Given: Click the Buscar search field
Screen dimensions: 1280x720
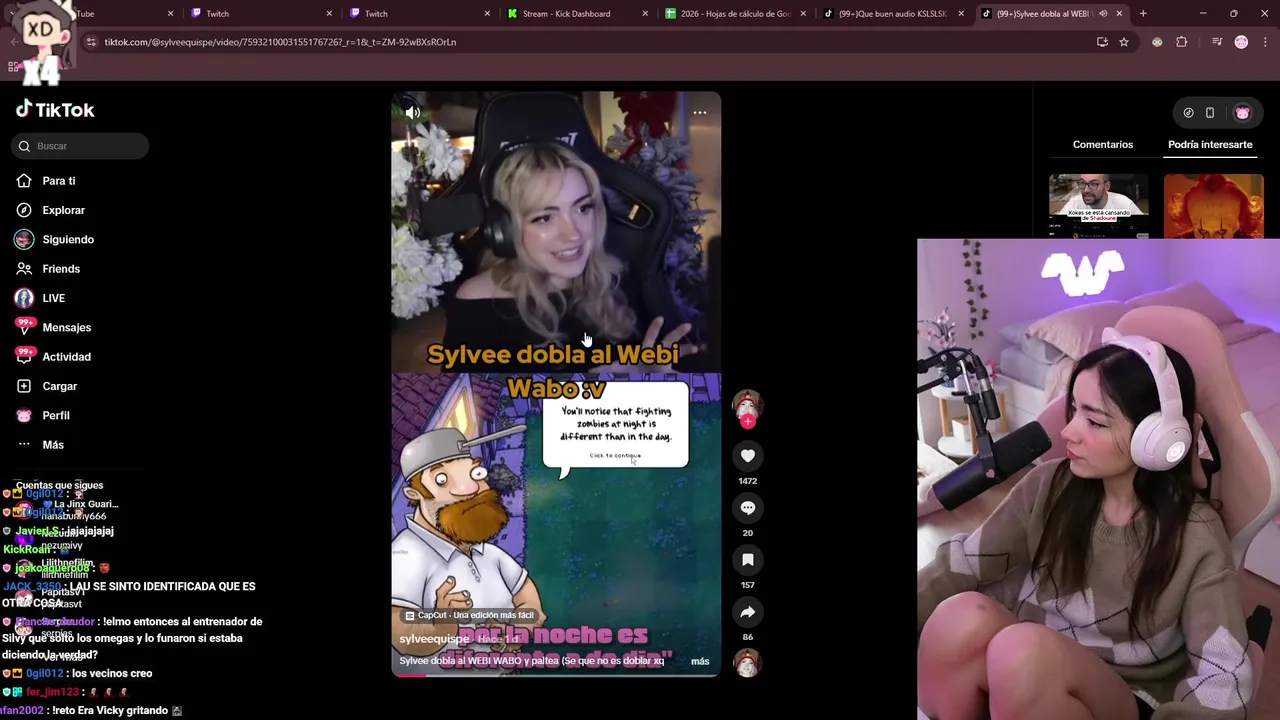Looking at the screenshot, I should click(80, 146).
